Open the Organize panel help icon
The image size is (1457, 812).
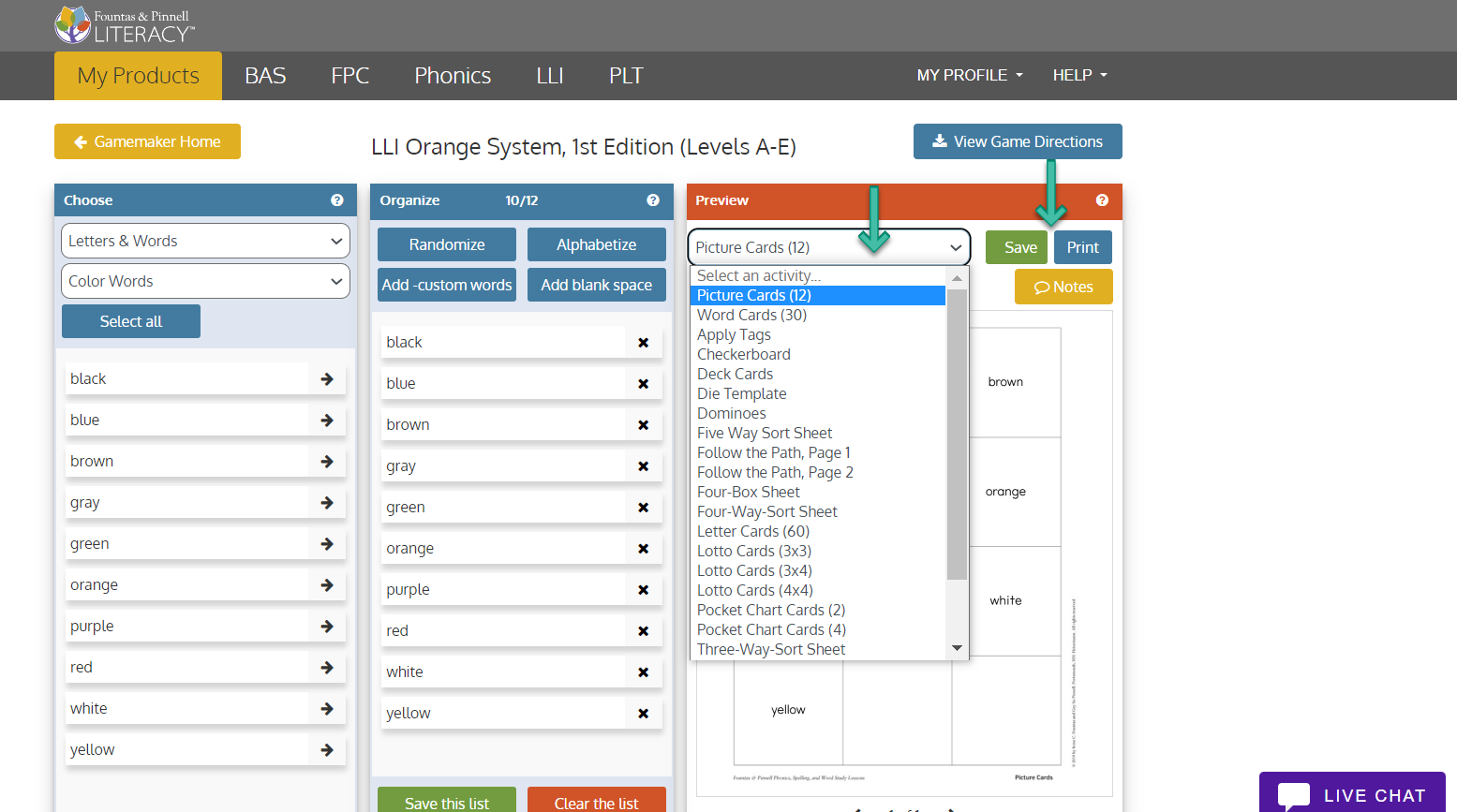(x=653, y=200)
